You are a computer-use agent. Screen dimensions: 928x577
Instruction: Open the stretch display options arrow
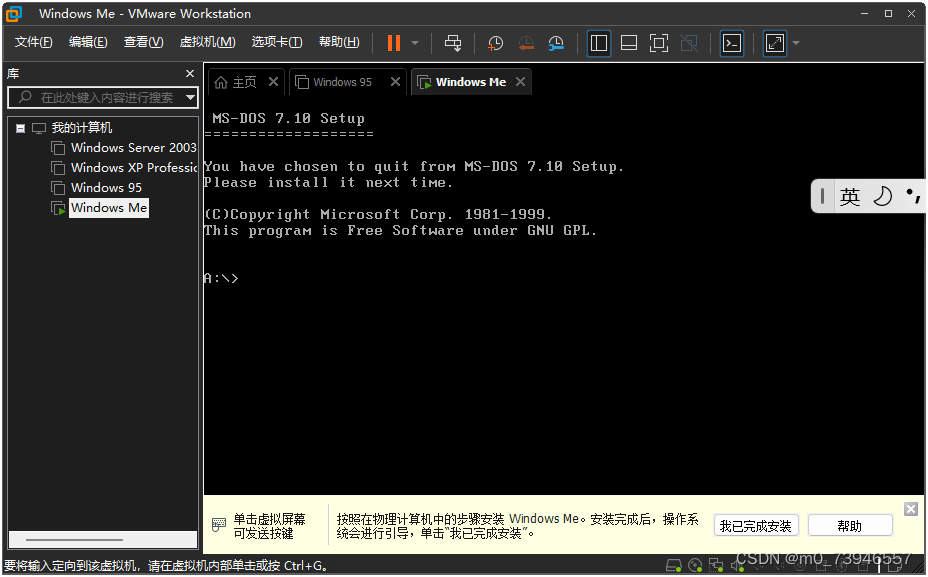(796, 43)
